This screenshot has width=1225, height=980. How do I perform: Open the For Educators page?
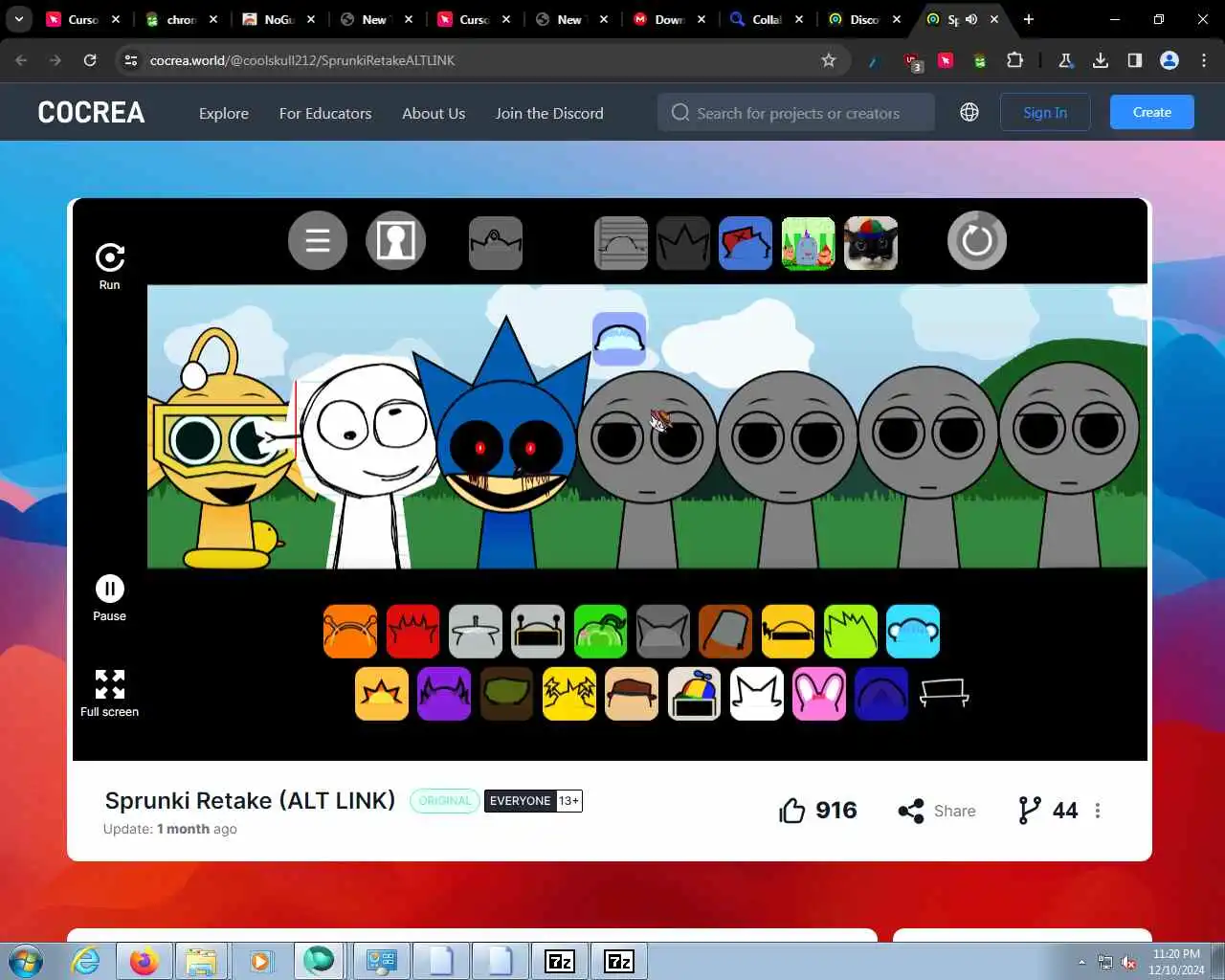pos(325,113)
